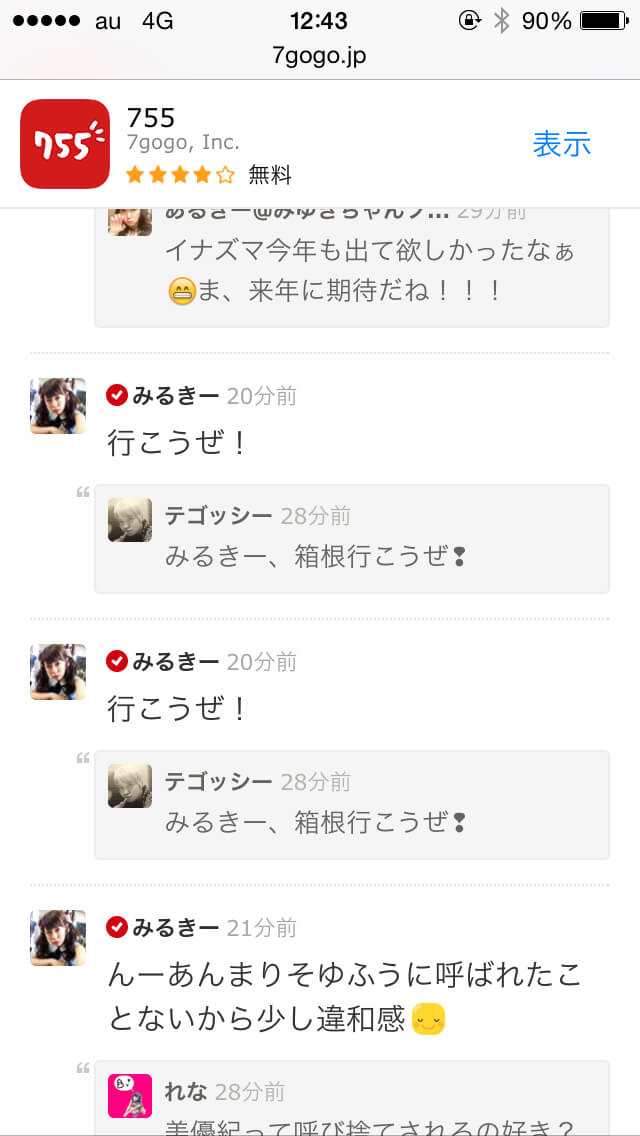Tap the battery indicator icon
This screenshot has height=1136, width=640.
(604, 21)
